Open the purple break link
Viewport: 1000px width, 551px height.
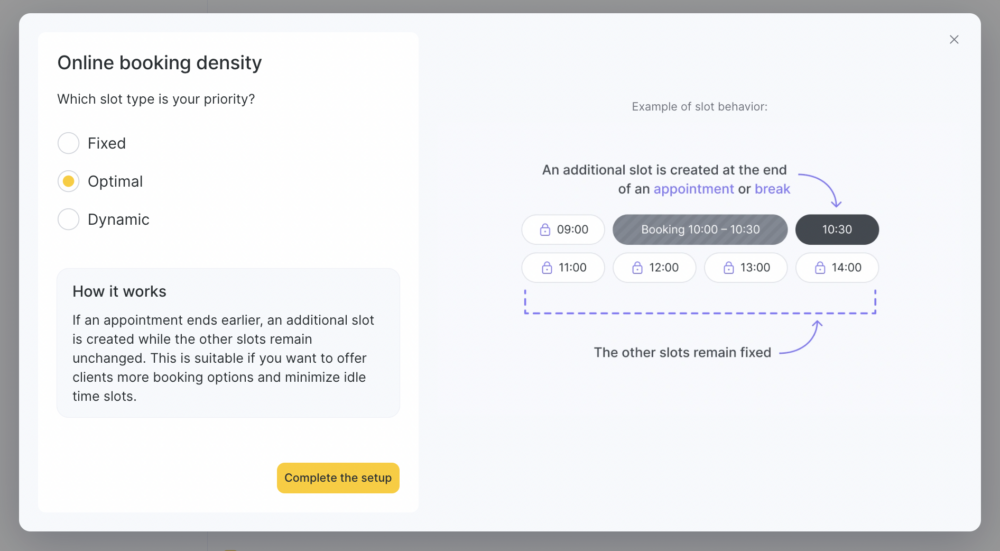pyautogui.click(x=772, y=189)
